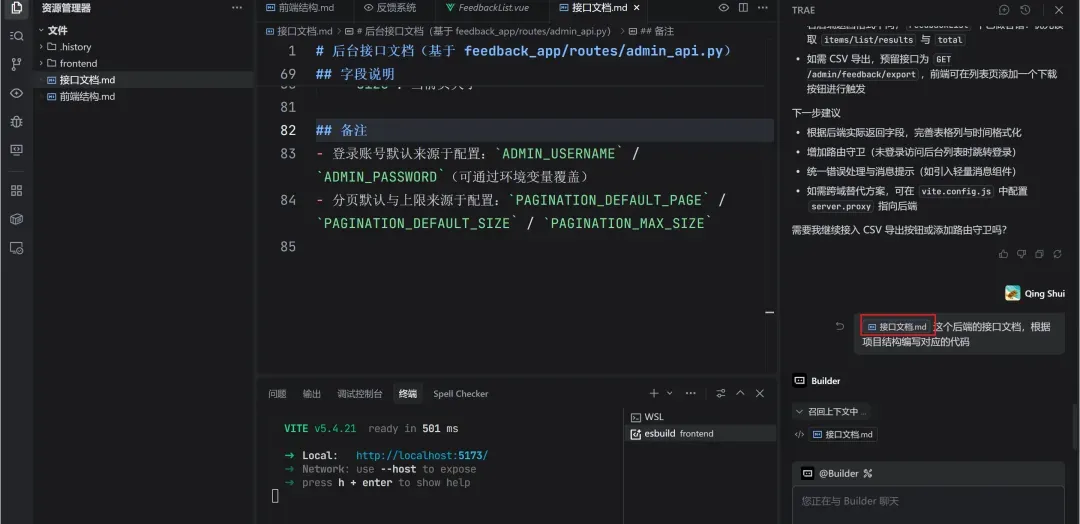Viewport: 1080px width, 524px height.
Task: Thumbs down the AI response
Action: pos(1021,254)
